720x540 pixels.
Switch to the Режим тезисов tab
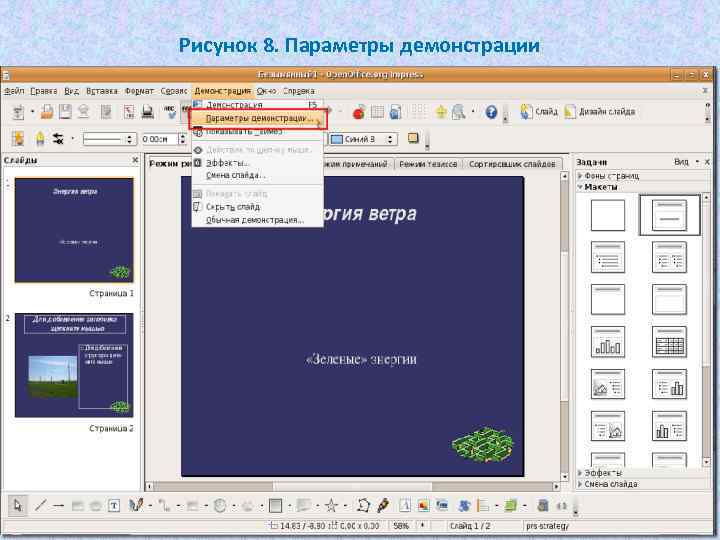pyautogui.click(x=428, y=164)
